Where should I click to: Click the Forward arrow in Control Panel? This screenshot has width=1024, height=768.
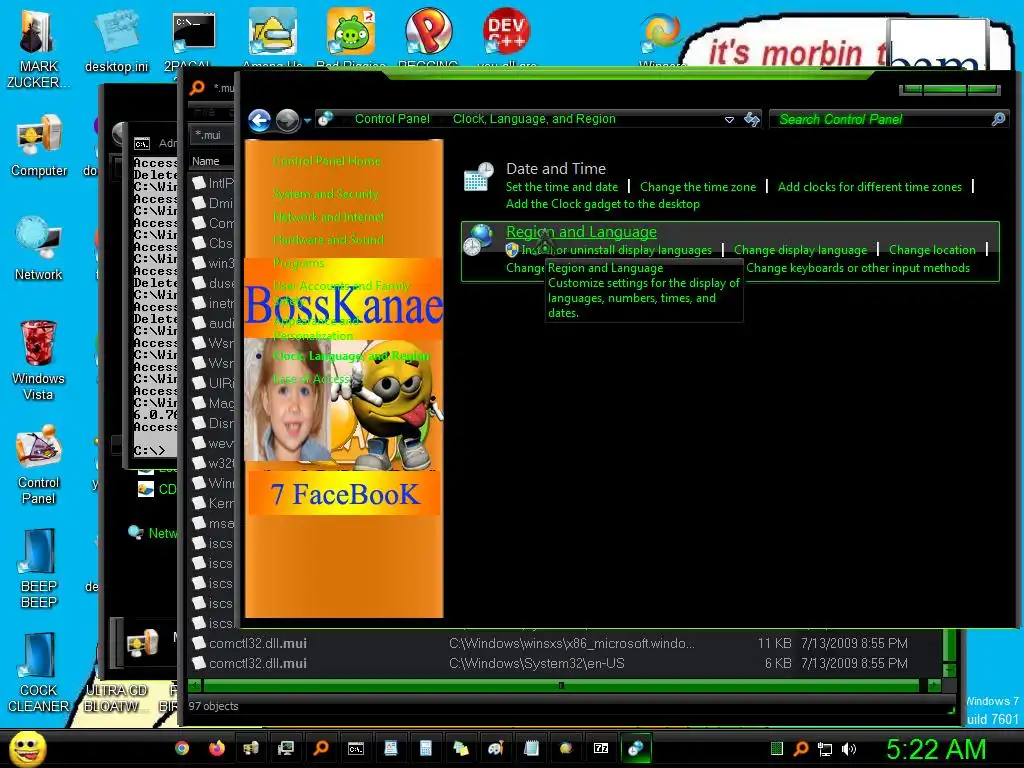(287, 120)
